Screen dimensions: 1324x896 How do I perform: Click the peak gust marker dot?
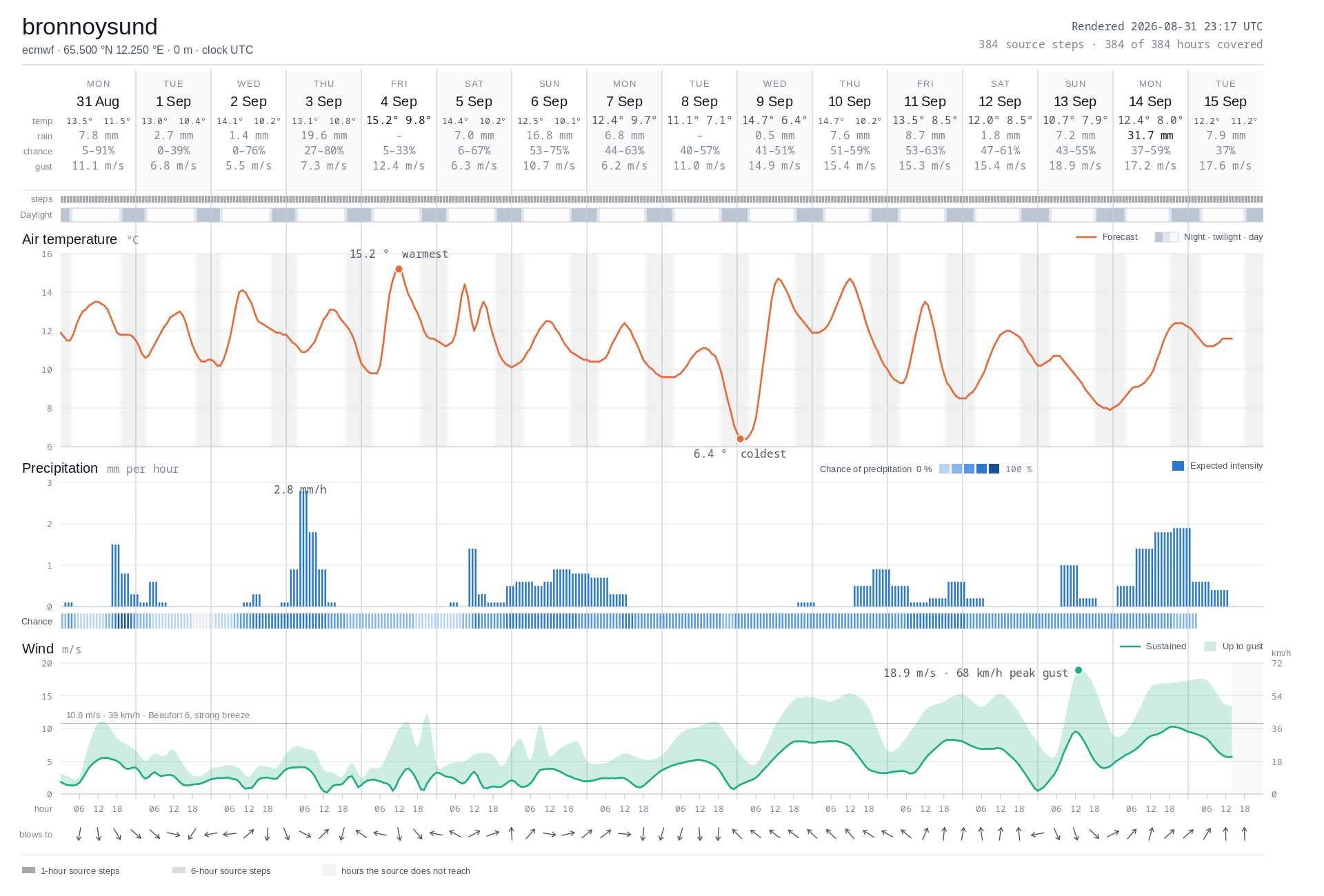pyautogui.click(x=1079, y=670)
